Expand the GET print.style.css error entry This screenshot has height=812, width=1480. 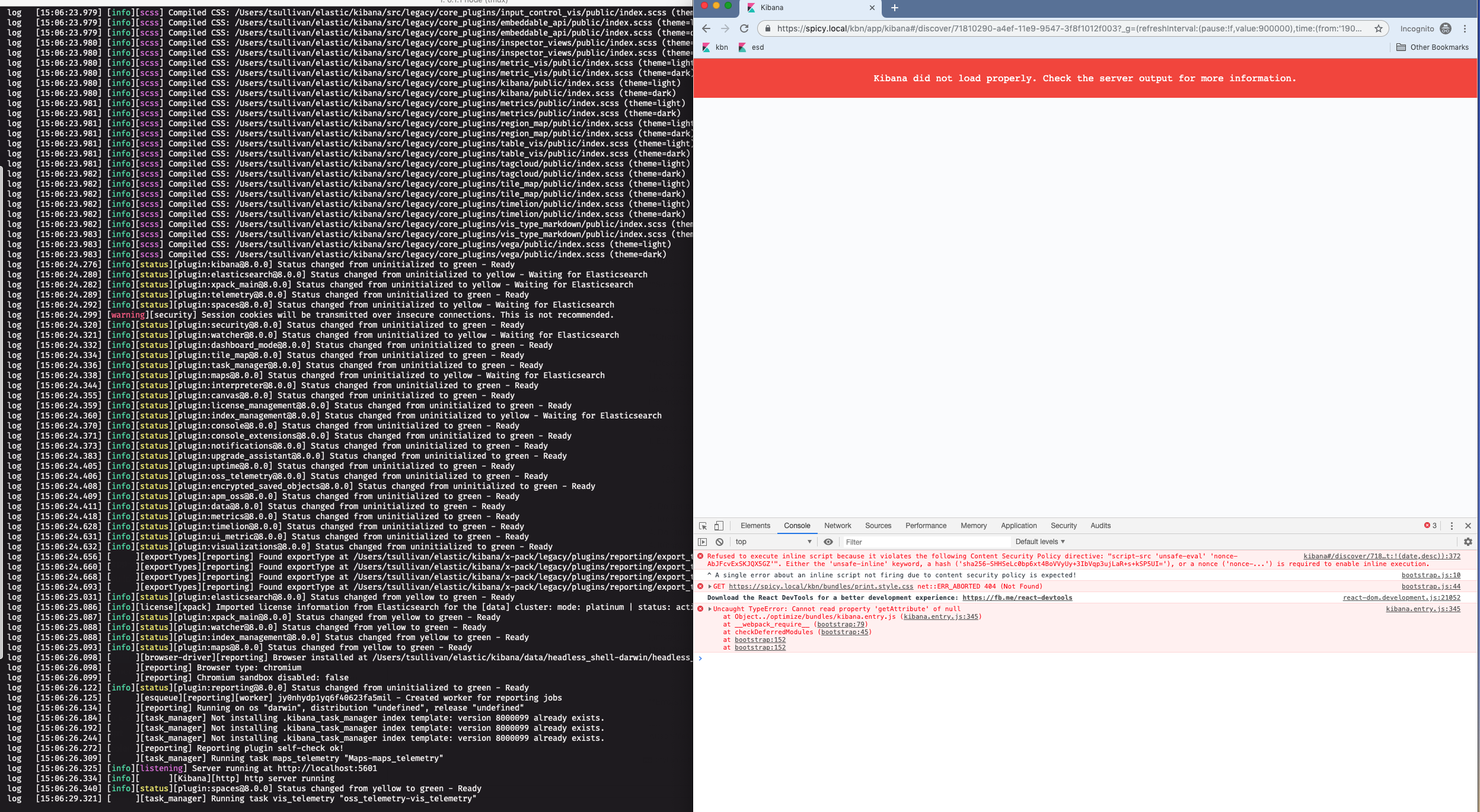pos(710,587)
